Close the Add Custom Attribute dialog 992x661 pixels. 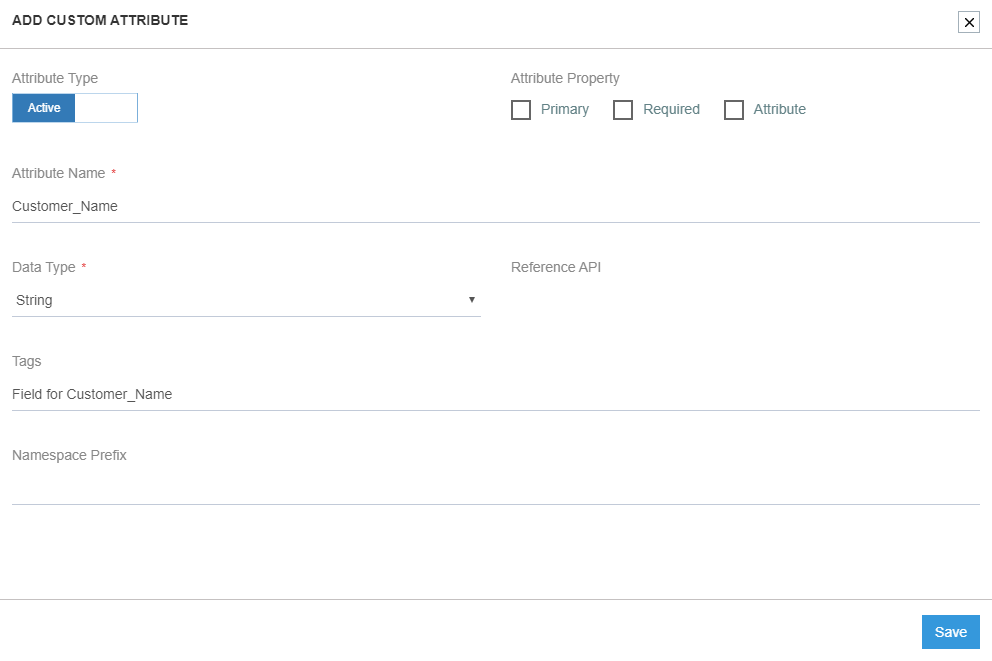click(x=968, y=21)
